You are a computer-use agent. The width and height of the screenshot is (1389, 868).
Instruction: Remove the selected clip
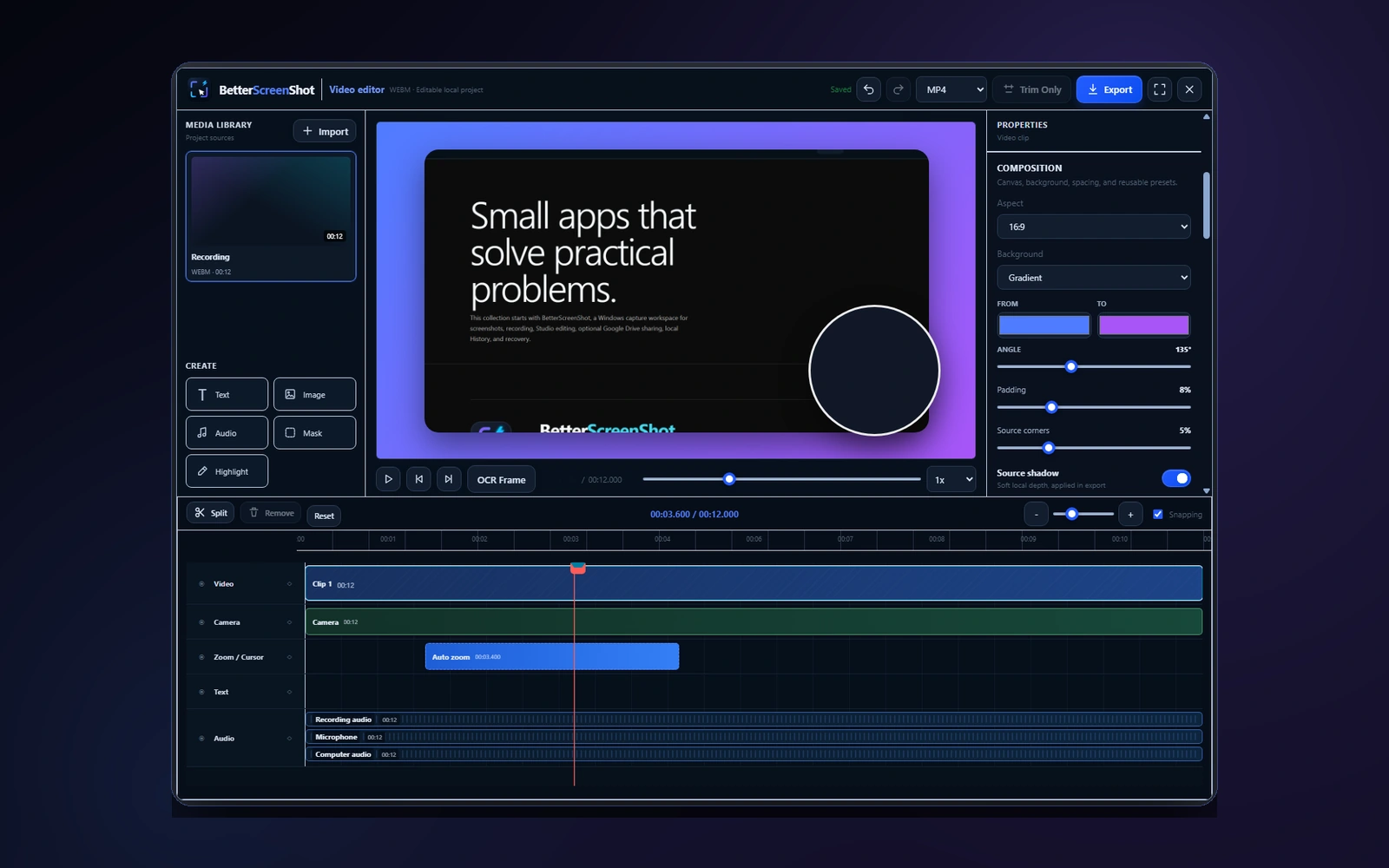(x=271, y=513)
